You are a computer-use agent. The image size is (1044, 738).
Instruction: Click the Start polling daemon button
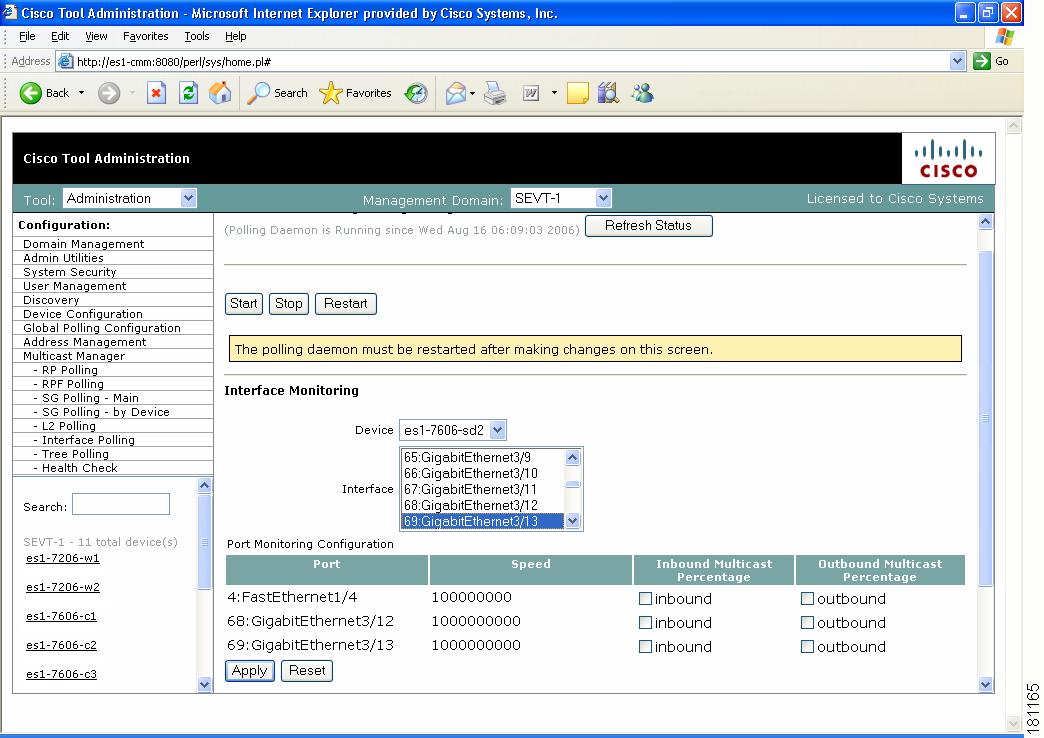pyautogui.click(x=244, y=304)
